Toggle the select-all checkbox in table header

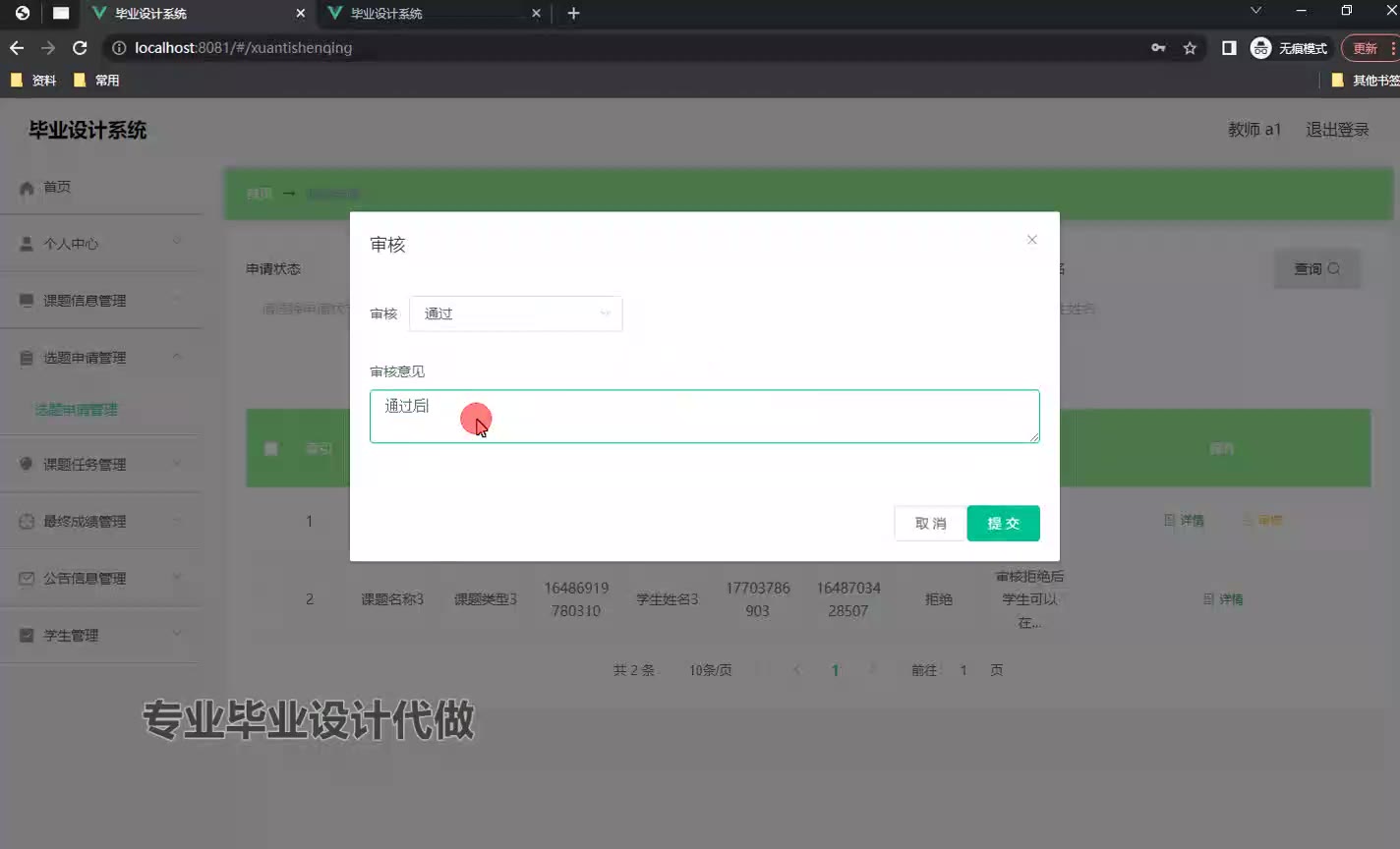click(x=271, y=449)
